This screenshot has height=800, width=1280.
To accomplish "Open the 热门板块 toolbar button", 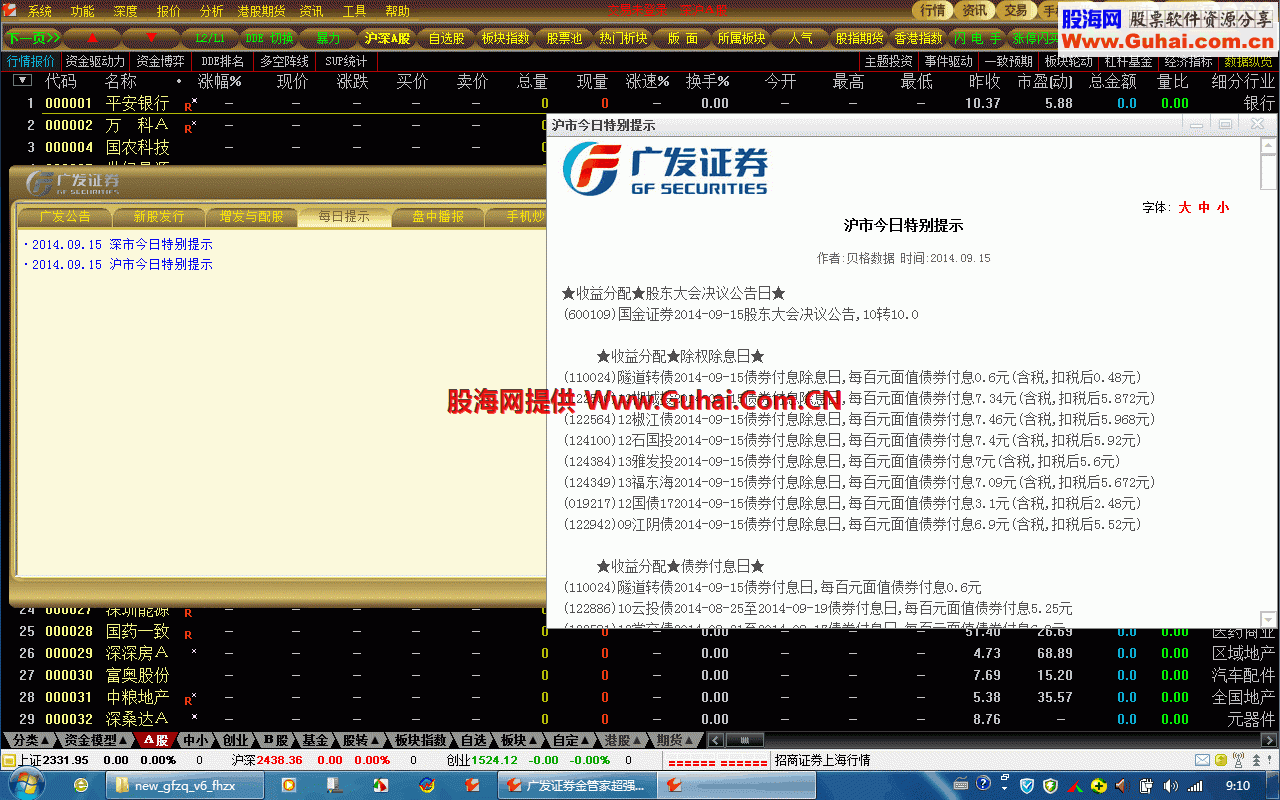I will click(x=623, y=38).
